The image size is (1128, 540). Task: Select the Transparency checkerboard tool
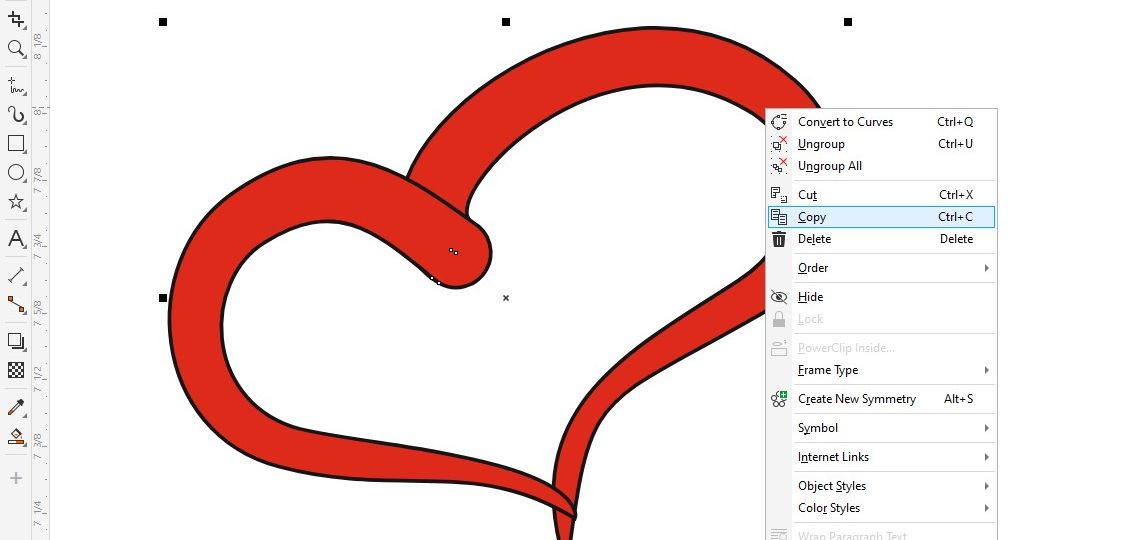tap(16, 370)
